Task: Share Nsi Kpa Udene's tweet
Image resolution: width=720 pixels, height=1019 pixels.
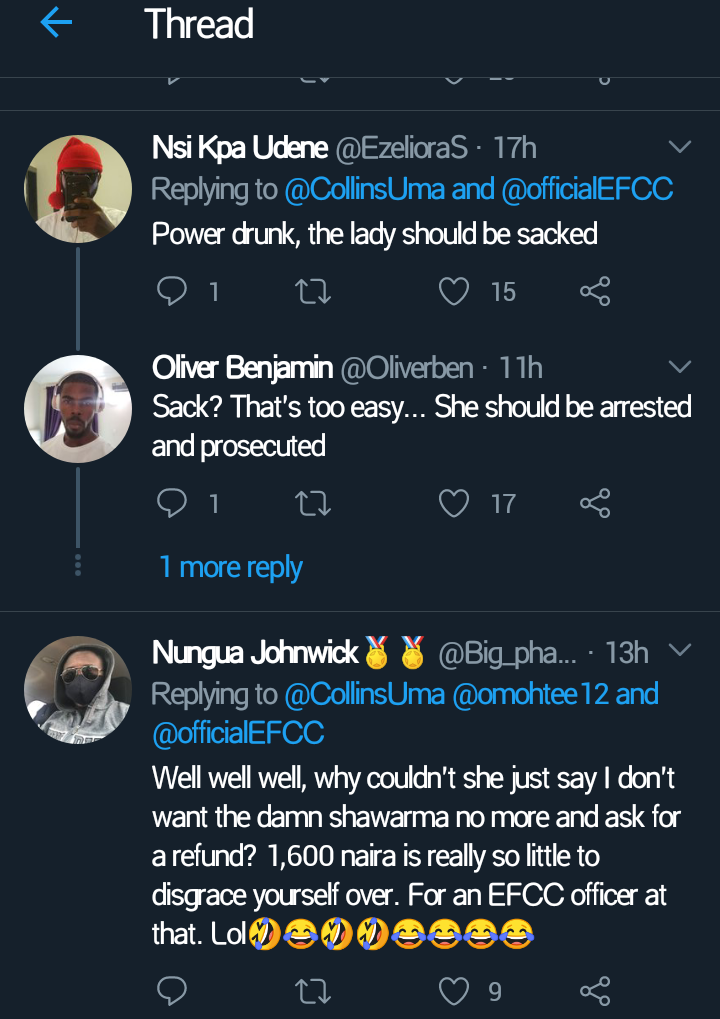Action: [x=595, y=291]
